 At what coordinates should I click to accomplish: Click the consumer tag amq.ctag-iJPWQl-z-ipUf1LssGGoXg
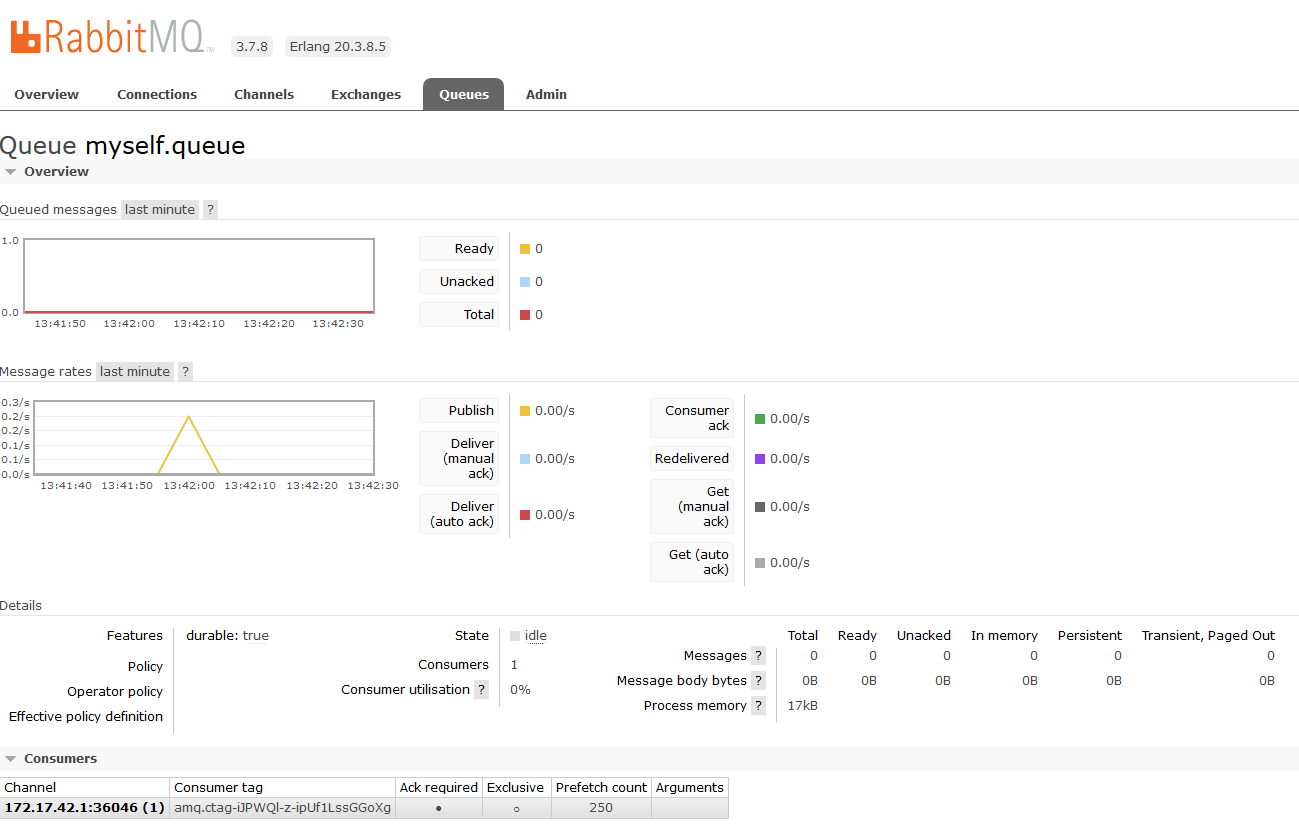pos(283,808)
